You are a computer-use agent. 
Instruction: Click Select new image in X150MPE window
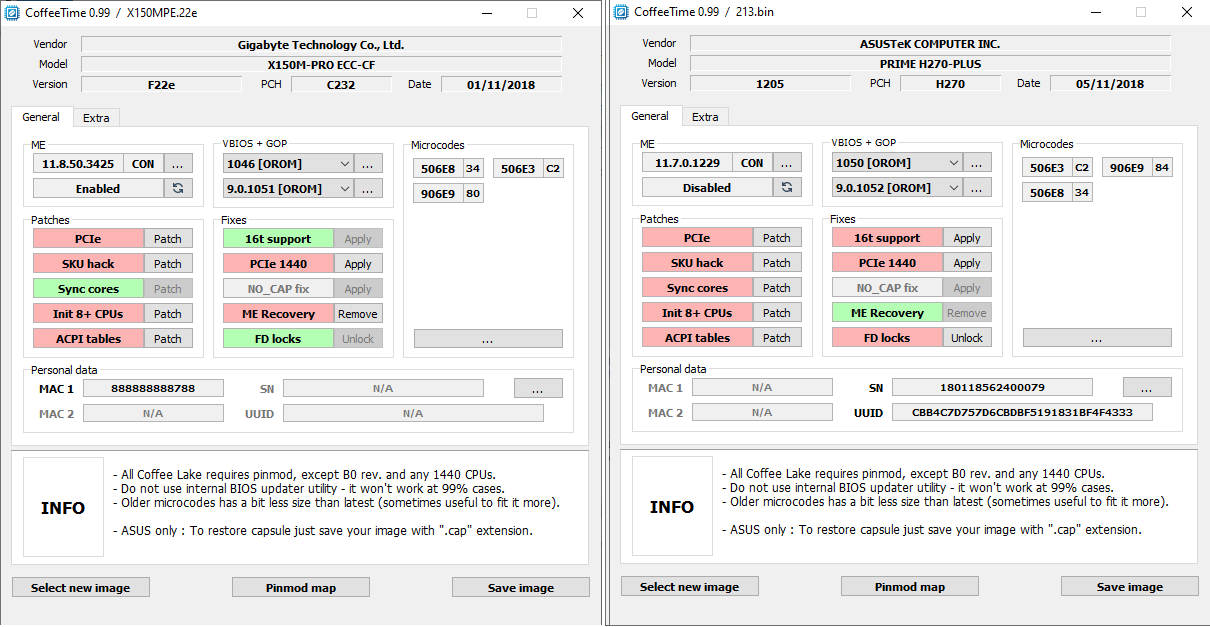tap(80, 588)
